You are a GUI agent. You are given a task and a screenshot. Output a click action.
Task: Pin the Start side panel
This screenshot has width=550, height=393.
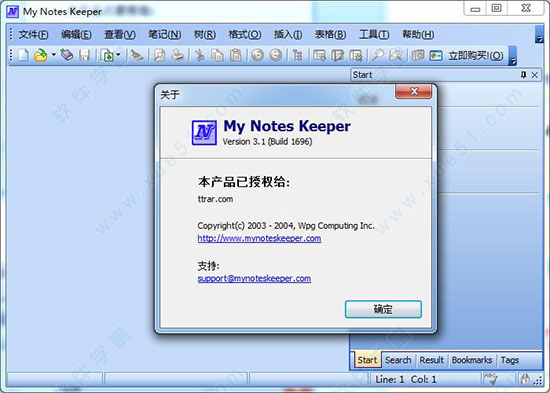pyautogui.click(x=523, y=75)
